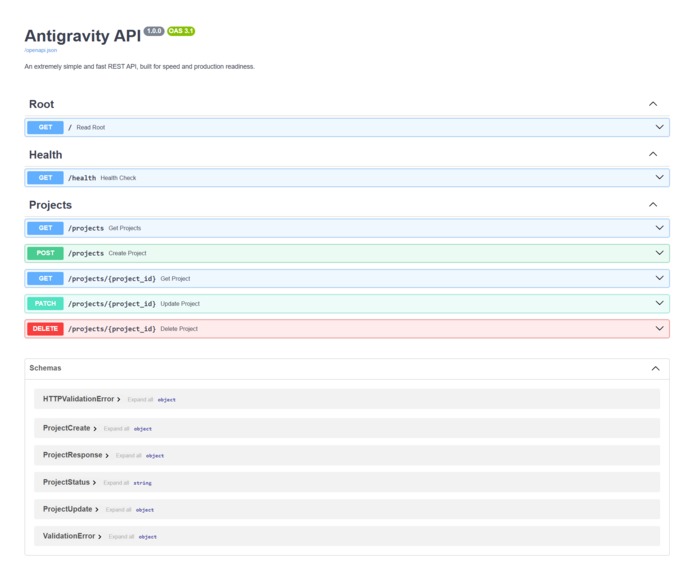The image size is (694, 573).
Task: Expand the Health Check endpoint arrow
Action: pyautogui.click(x=659, y=177)
